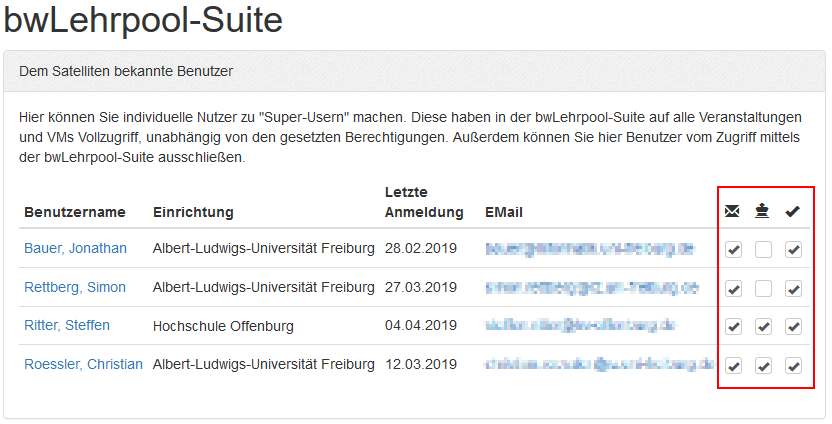Screen dimensions: 832x424
Task: Uncheck super-user checkbox for Roessler, Christian
Action: pos(763,365)
